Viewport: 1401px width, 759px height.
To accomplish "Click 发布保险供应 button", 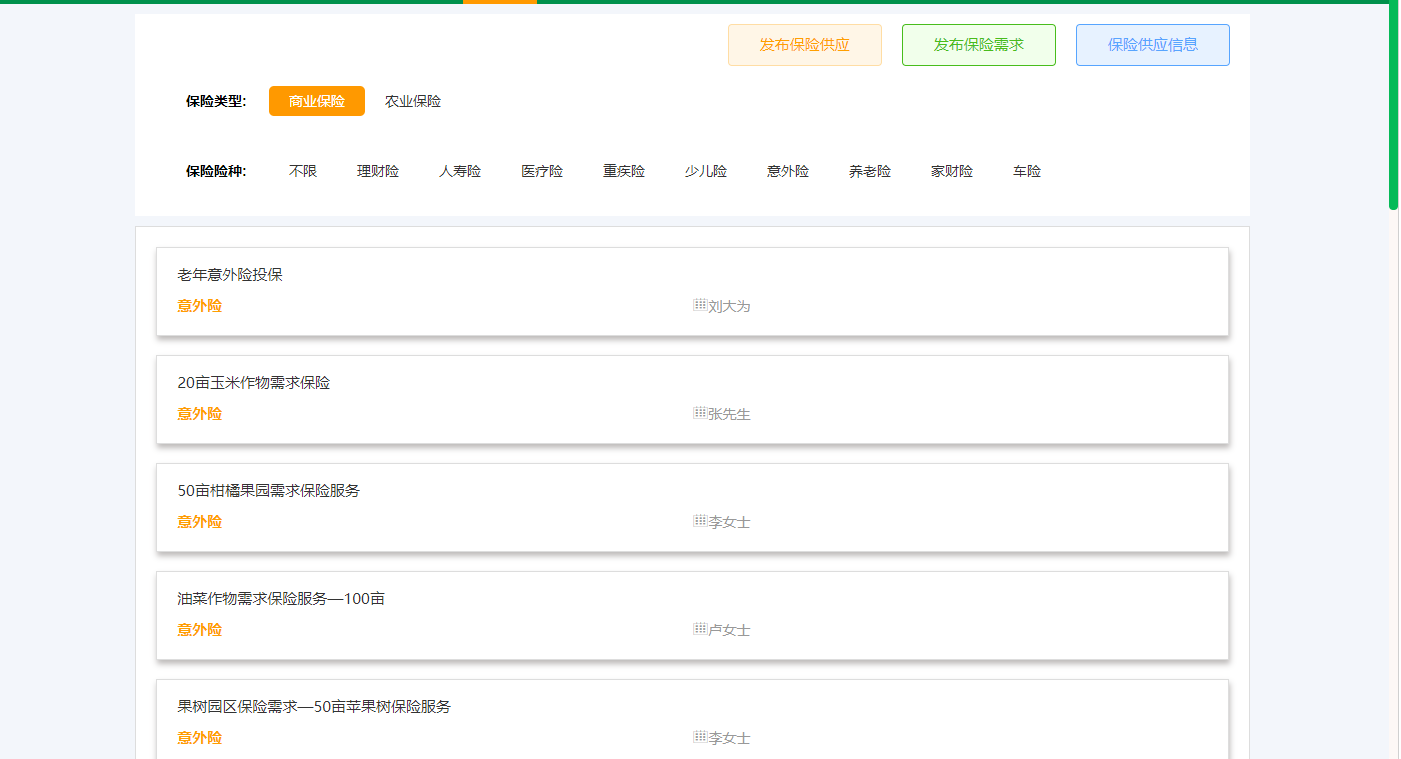I will pyautogui.click(x=804, y=45).
